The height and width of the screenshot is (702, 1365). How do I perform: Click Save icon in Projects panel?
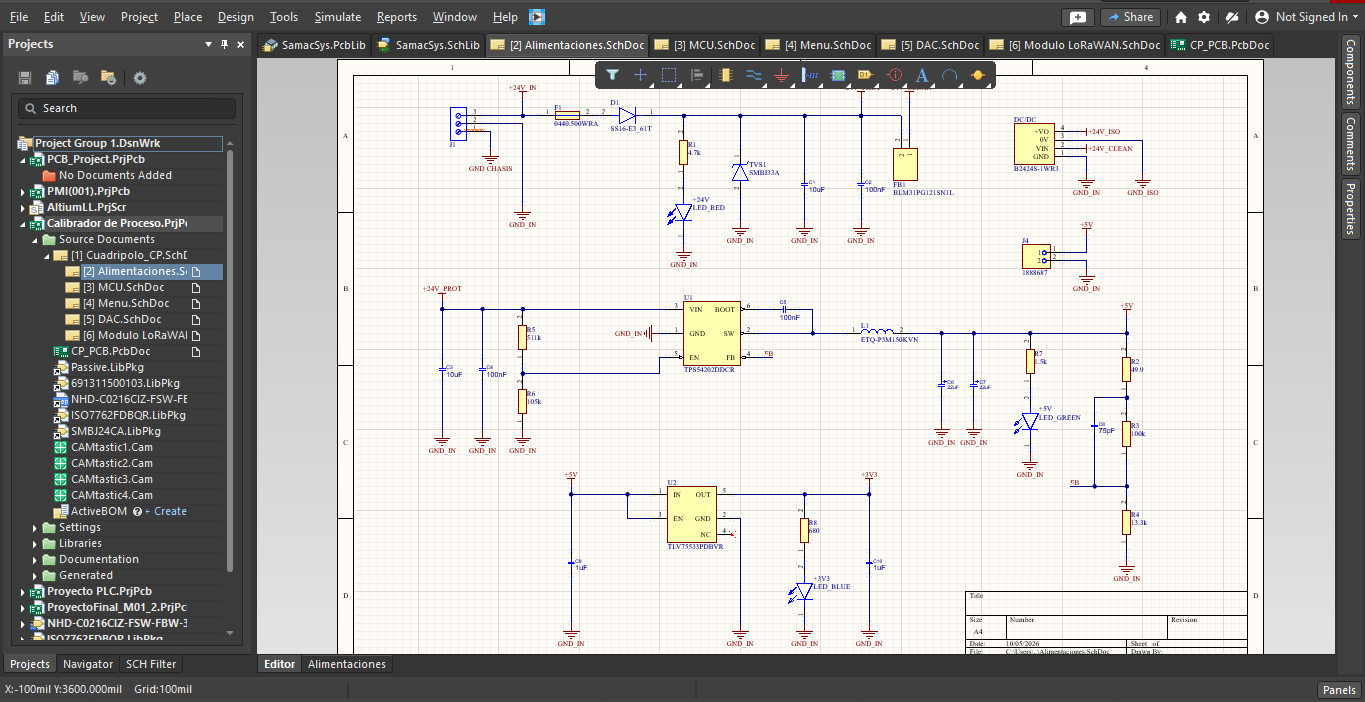coord(25,78)
